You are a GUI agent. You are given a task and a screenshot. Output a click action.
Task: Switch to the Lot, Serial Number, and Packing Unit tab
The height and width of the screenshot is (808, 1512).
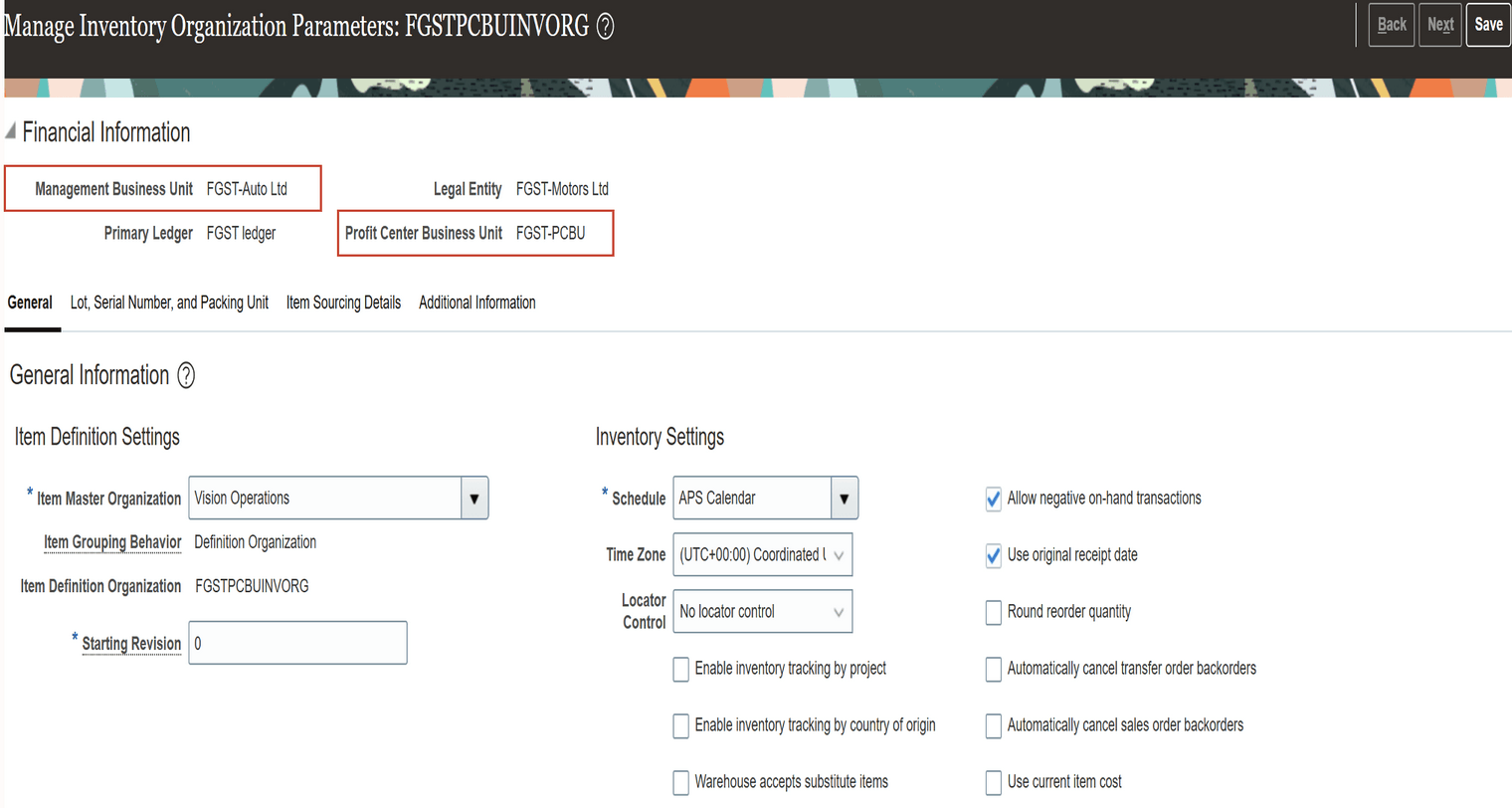(169, 303)
